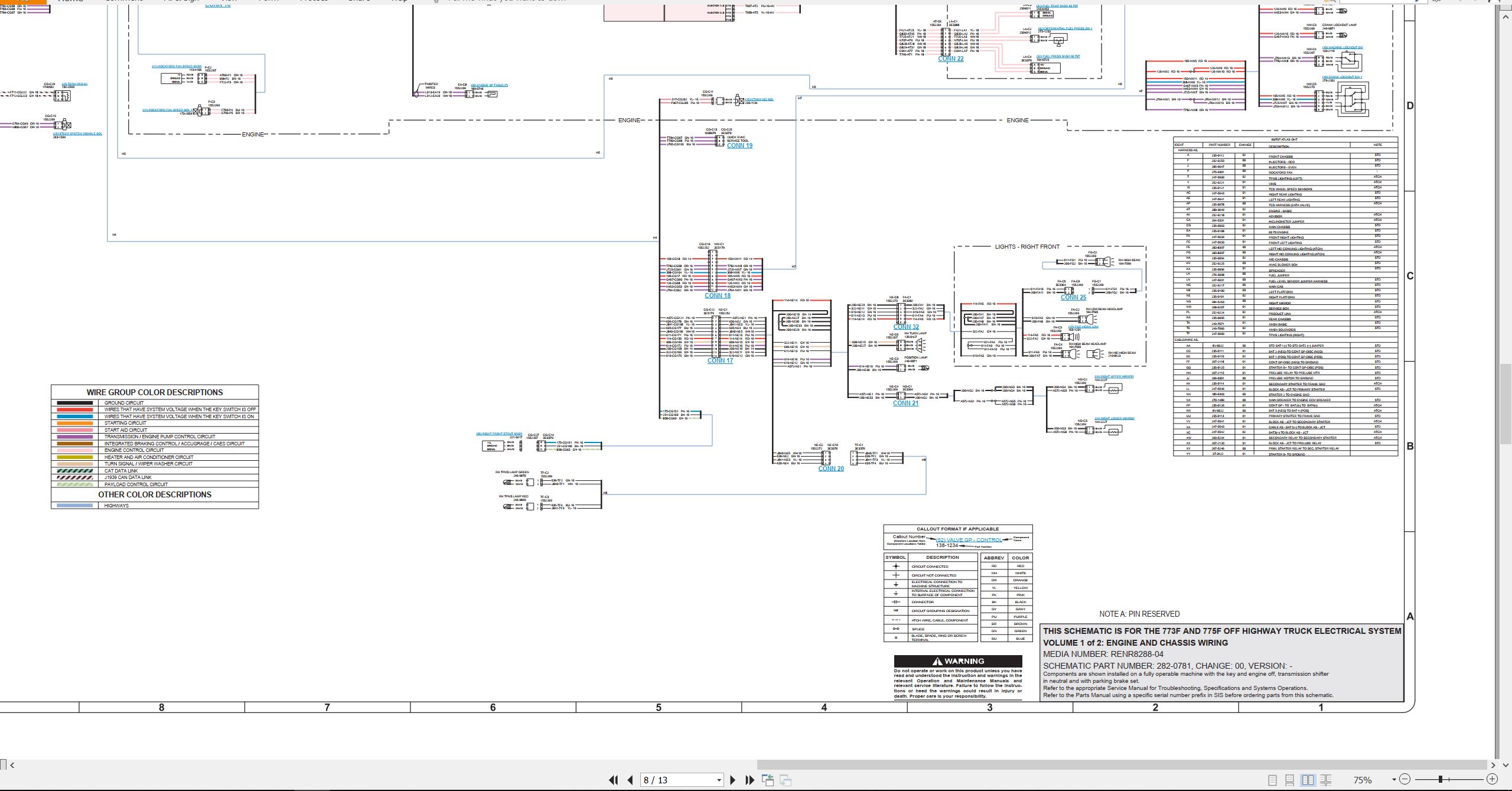This screenshot has width=1512, height=791.
Task: Toggle the facing pages view
Action: (1308, 780)
